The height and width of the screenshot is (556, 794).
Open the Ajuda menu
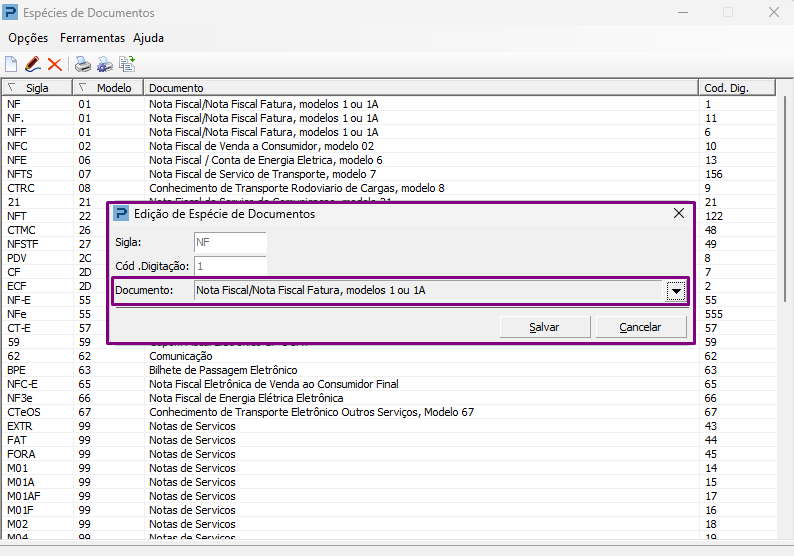click(148, 38)
